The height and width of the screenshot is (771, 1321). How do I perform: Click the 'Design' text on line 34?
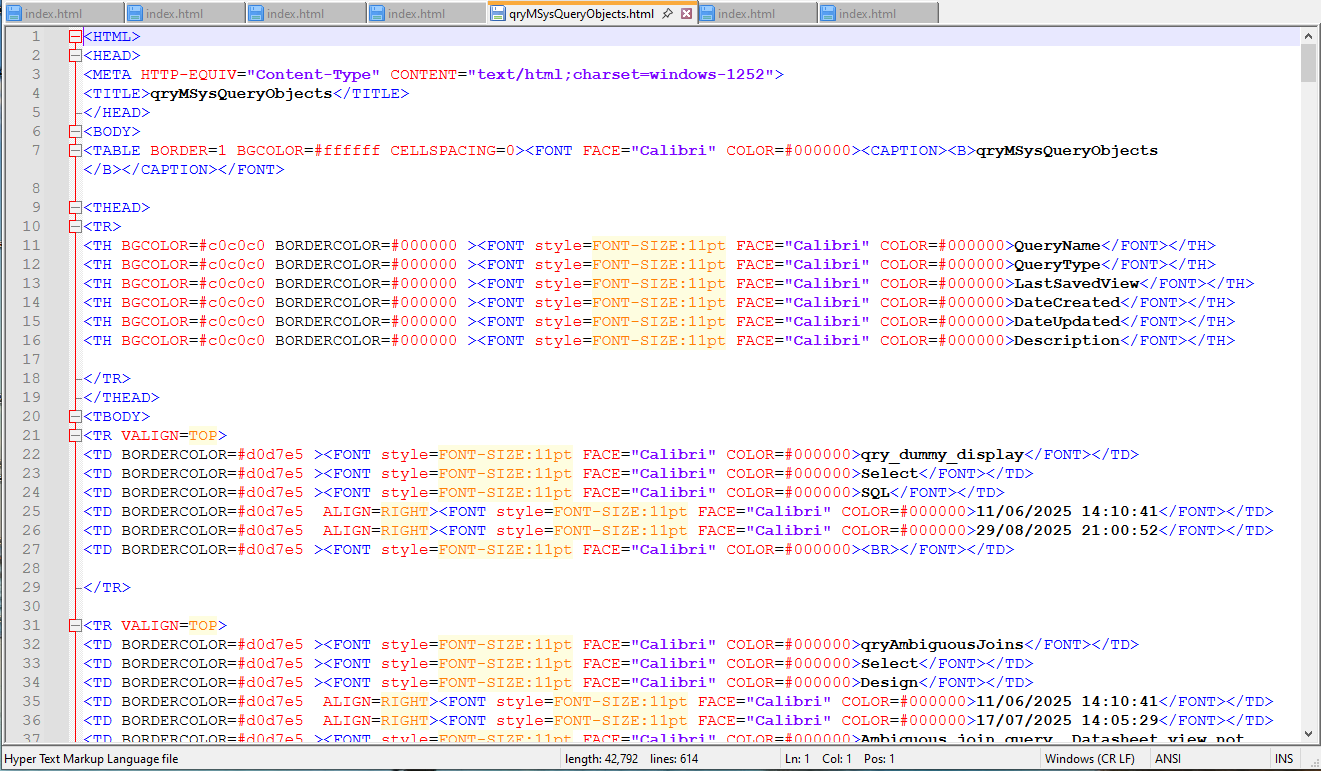889,682
